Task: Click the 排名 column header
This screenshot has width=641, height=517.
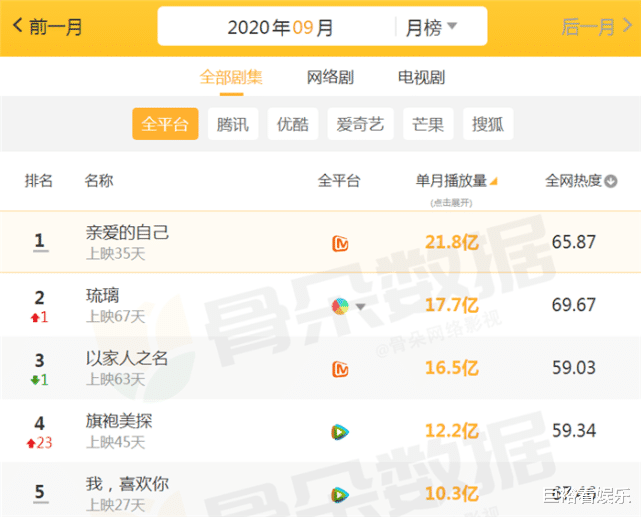Action: pyautogui.click(x=39, y=180)
